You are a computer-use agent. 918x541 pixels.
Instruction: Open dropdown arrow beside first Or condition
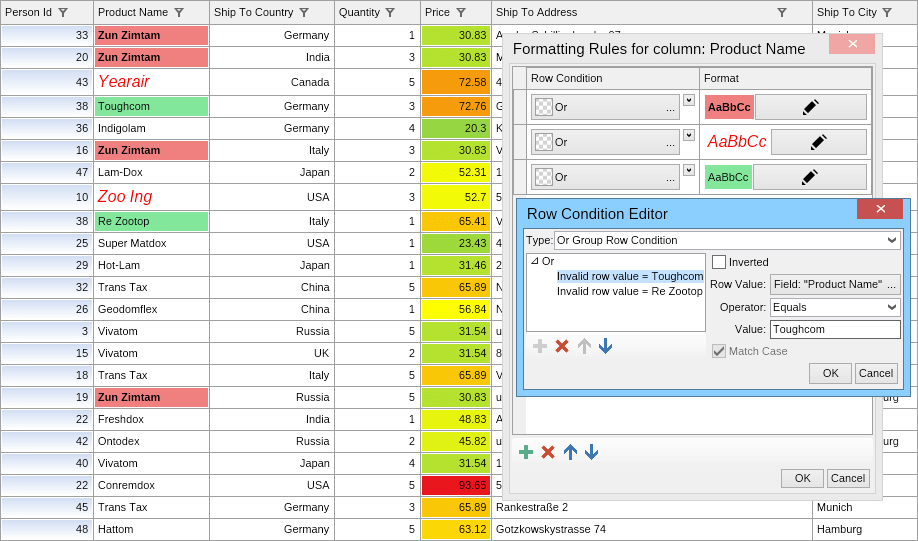click(x=688, y=100)
